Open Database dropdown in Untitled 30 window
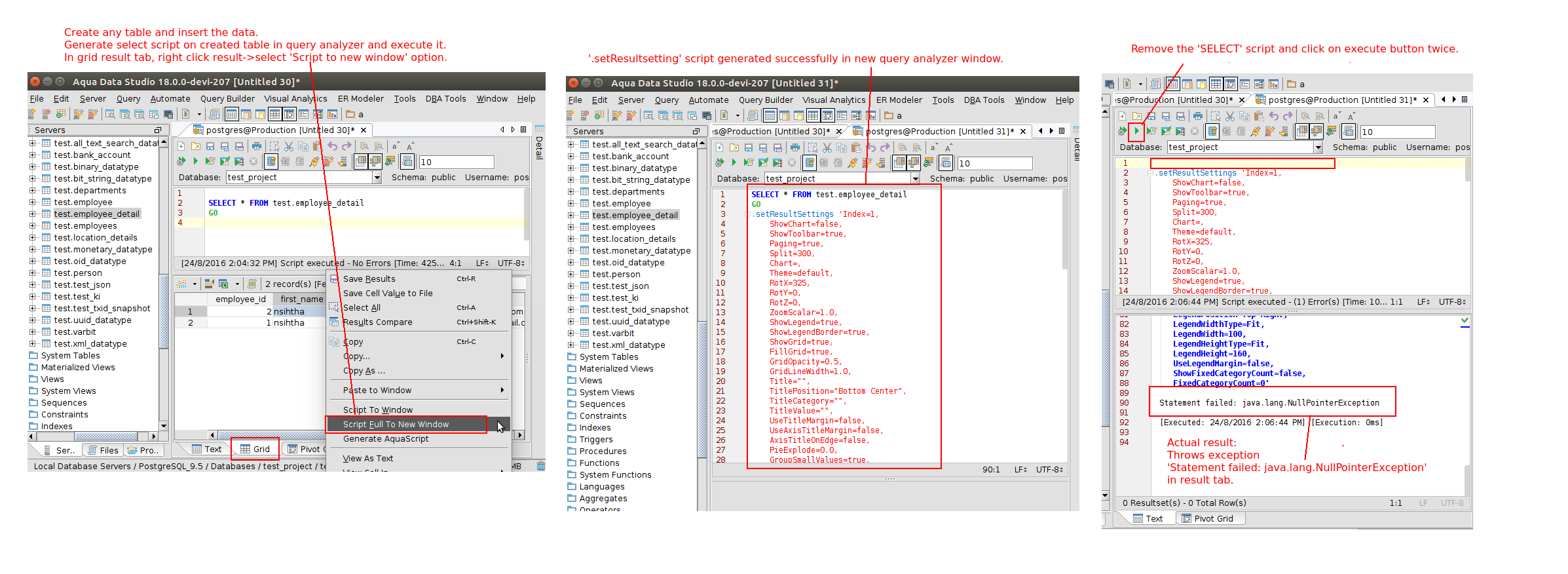This screenshot has height=574, width=1568. (x=377, y=177)
